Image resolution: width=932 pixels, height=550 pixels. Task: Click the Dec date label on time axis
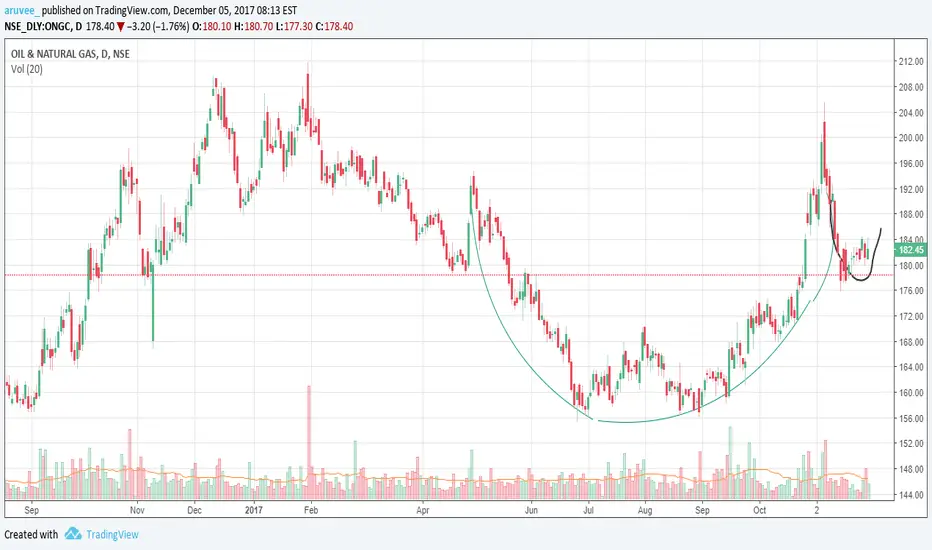point(194,510)
